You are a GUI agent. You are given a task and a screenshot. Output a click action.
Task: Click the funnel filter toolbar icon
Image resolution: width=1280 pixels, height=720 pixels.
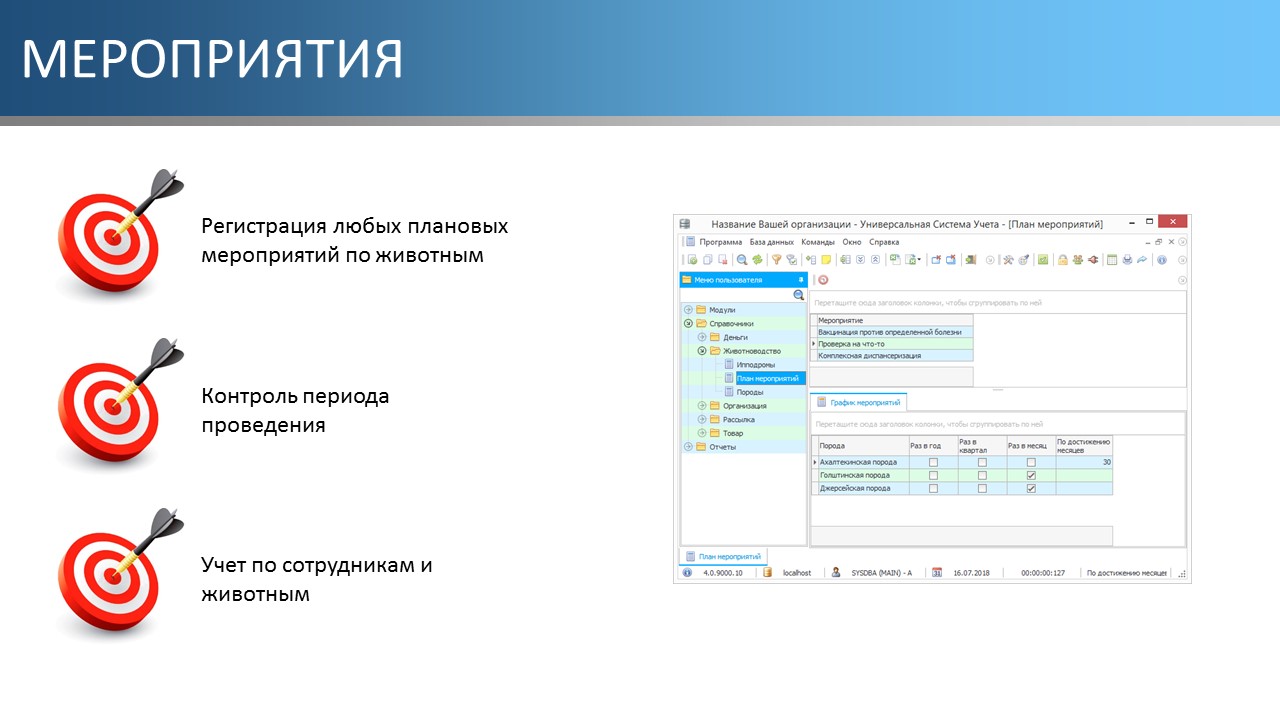click(776, 260)
